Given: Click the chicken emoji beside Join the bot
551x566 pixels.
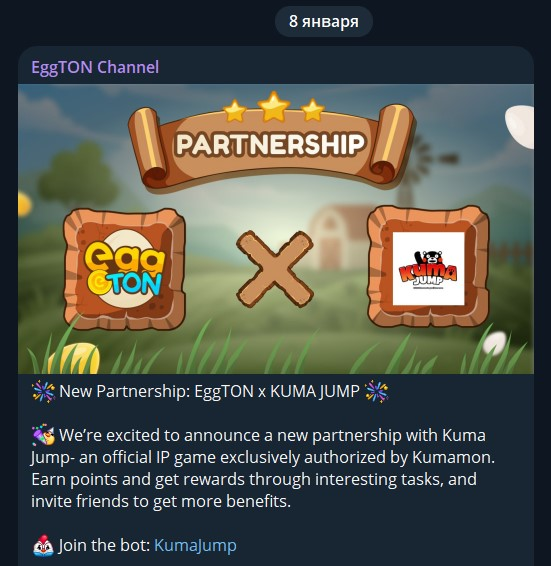Looking at the screenshot, I should (43, 545).
